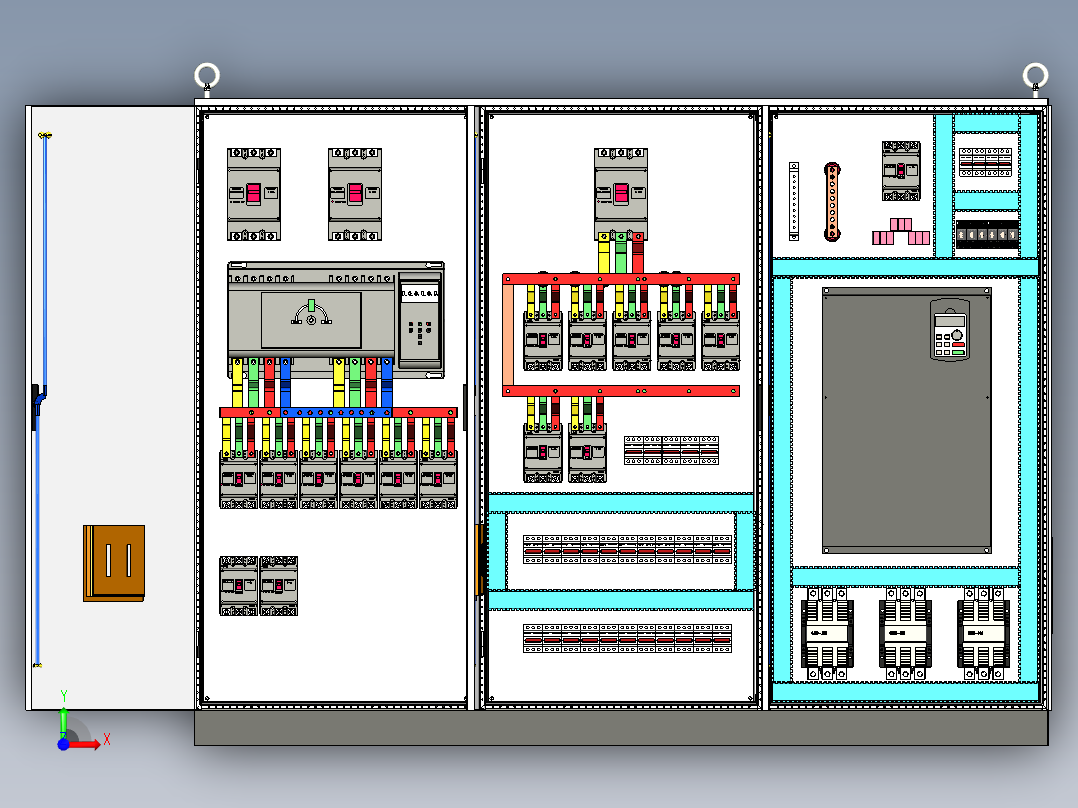
Task: Click the red X axis arrow of the triad
Action: pos(87,744)
